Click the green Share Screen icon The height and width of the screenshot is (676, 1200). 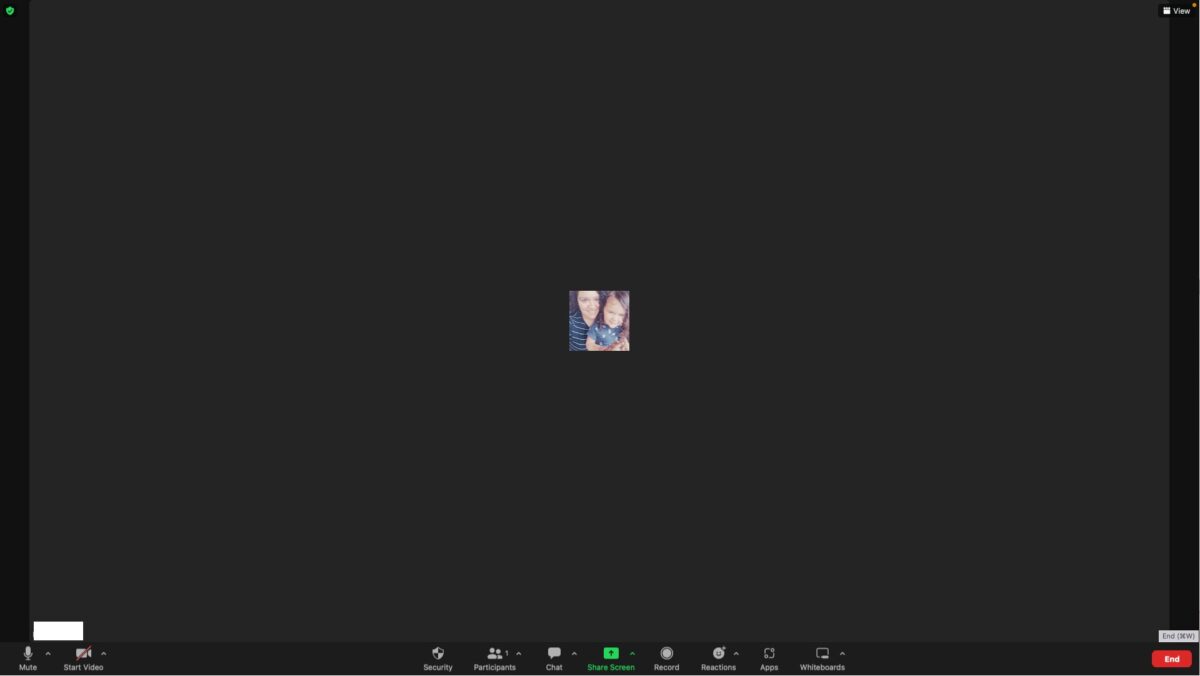tap(610, 654)
